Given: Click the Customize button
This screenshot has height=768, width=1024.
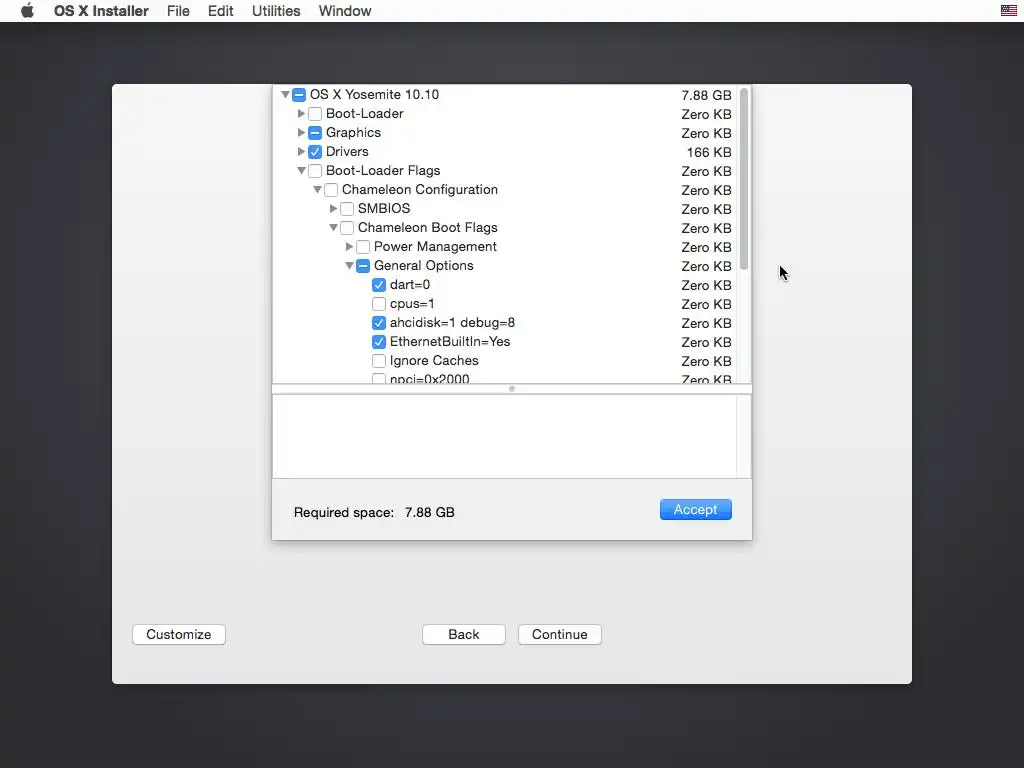Looking at the screenshot, I should point(179,635).
